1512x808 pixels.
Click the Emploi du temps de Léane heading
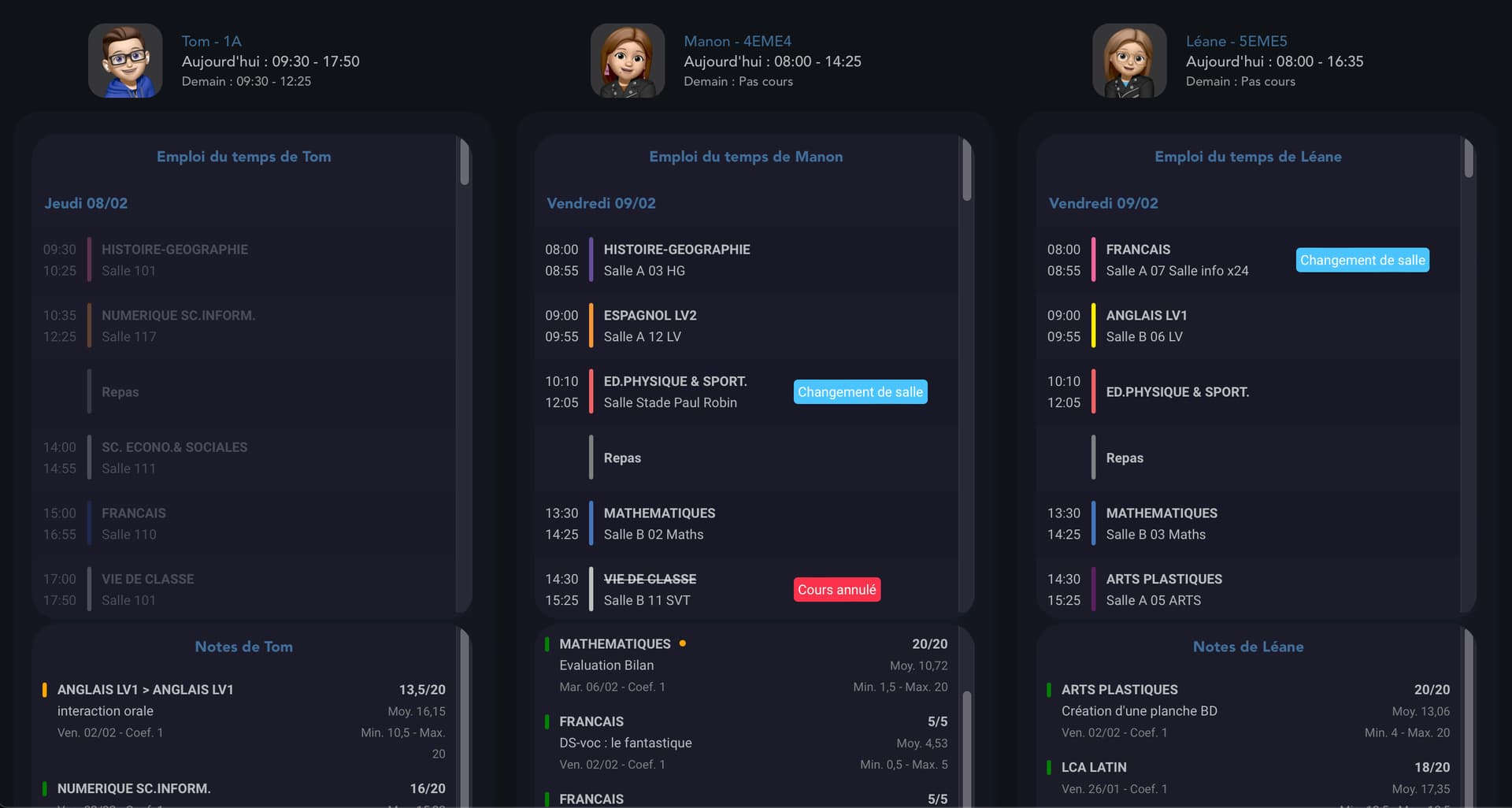click(1248, 157)
